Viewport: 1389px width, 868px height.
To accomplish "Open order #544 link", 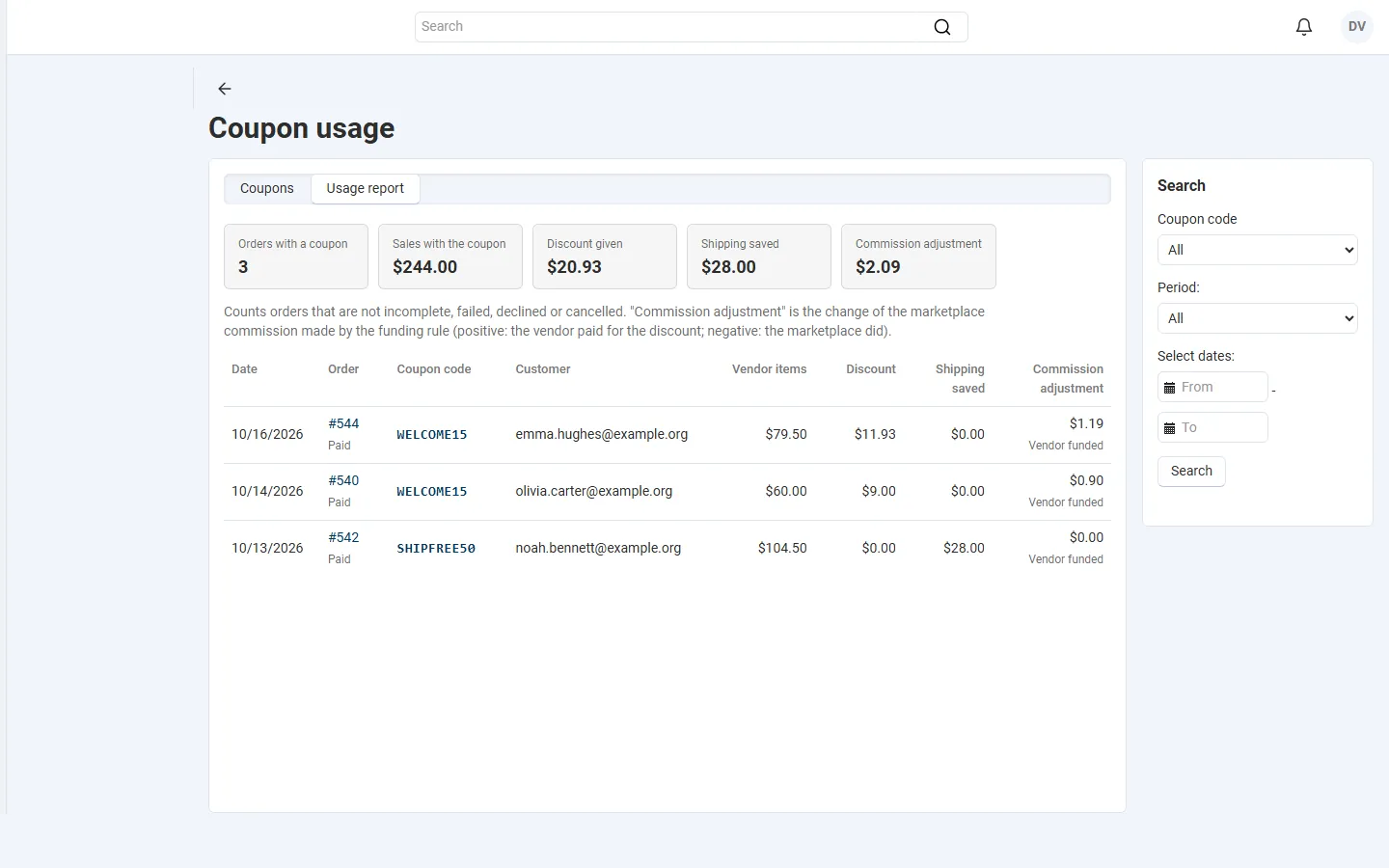I will 343,423.
